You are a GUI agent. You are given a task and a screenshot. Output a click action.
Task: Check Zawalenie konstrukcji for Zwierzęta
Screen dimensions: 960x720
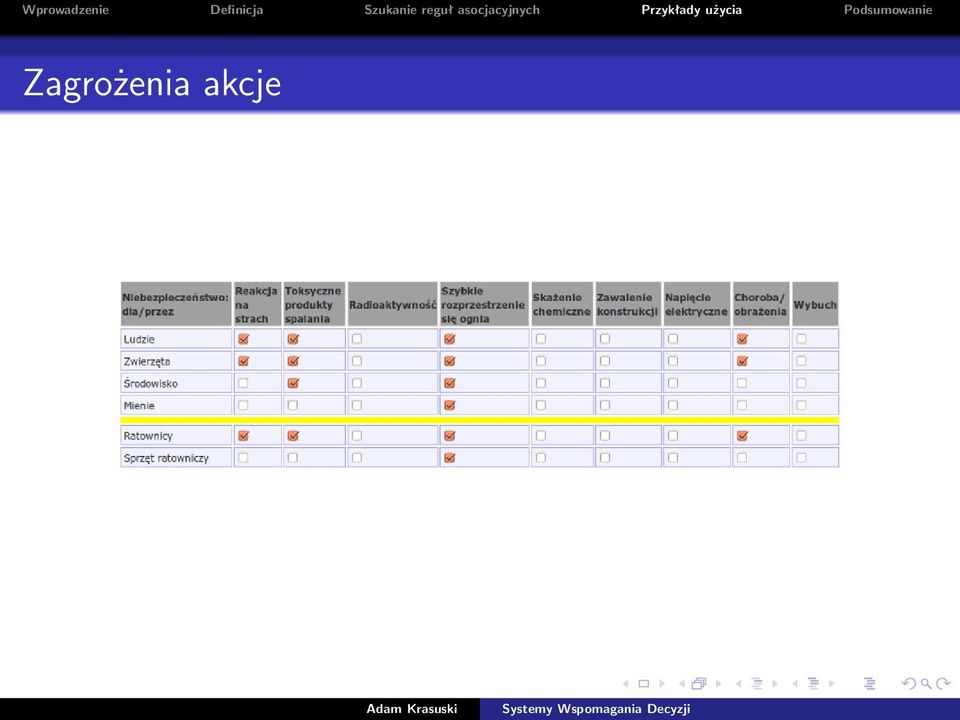point(605,361)
